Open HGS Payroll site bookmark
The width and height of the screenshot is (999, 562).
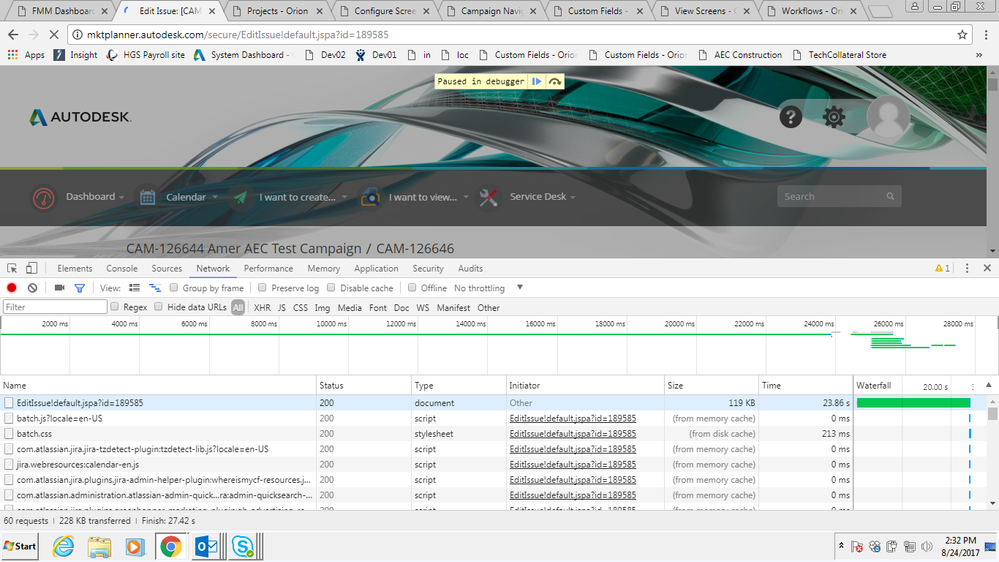tap(146, 55)
